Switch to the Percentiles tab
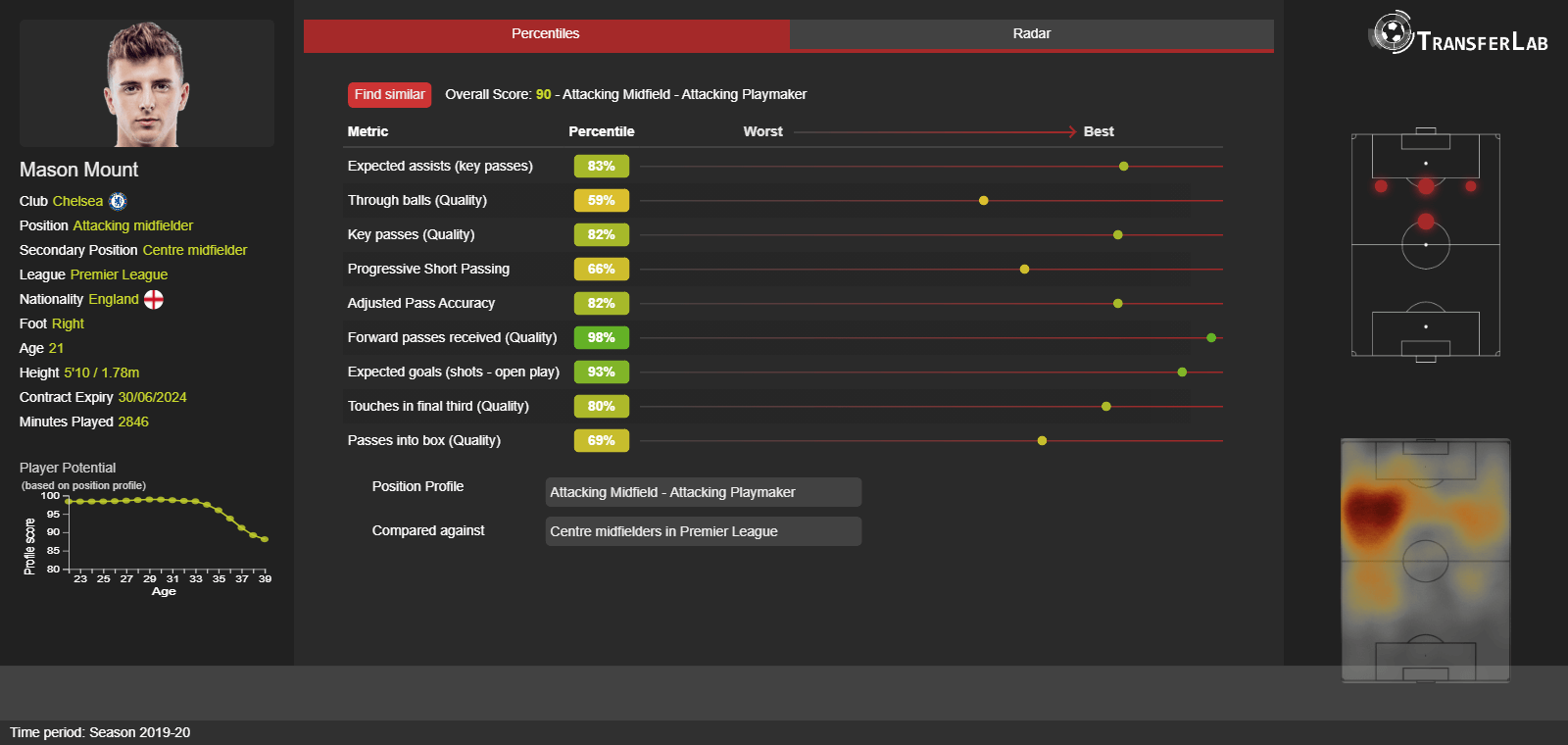This screenshot has width=1568, height=745. [546, 34]
